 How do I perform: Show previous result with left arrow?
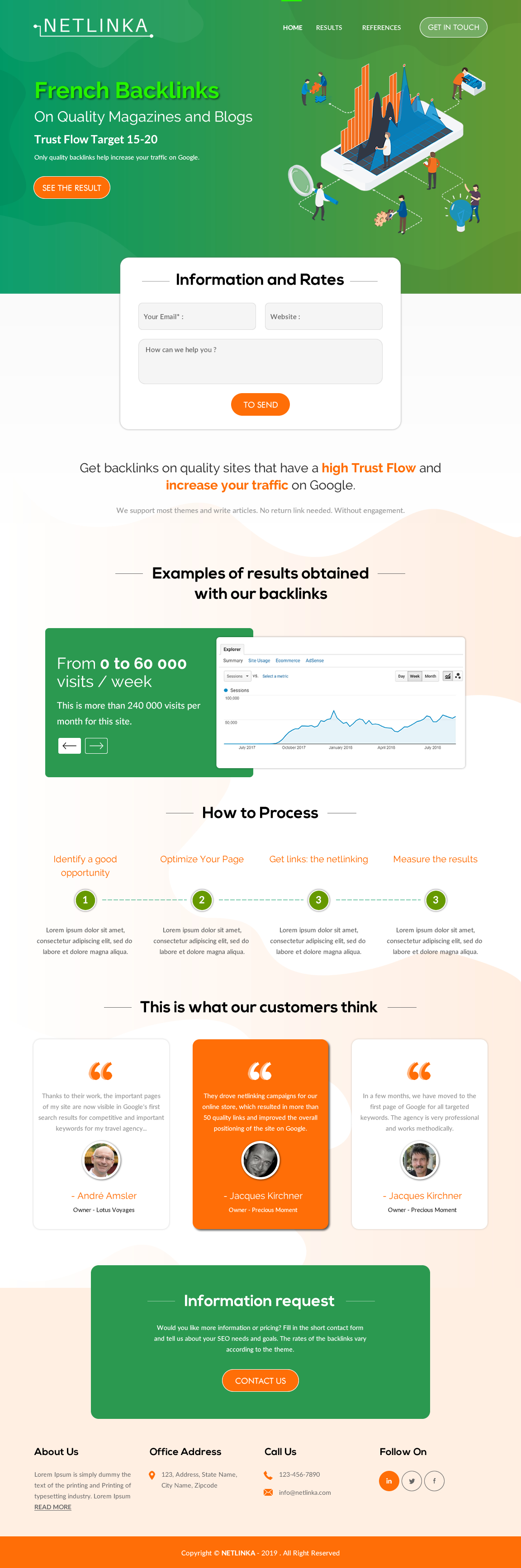tap(70, 746)
